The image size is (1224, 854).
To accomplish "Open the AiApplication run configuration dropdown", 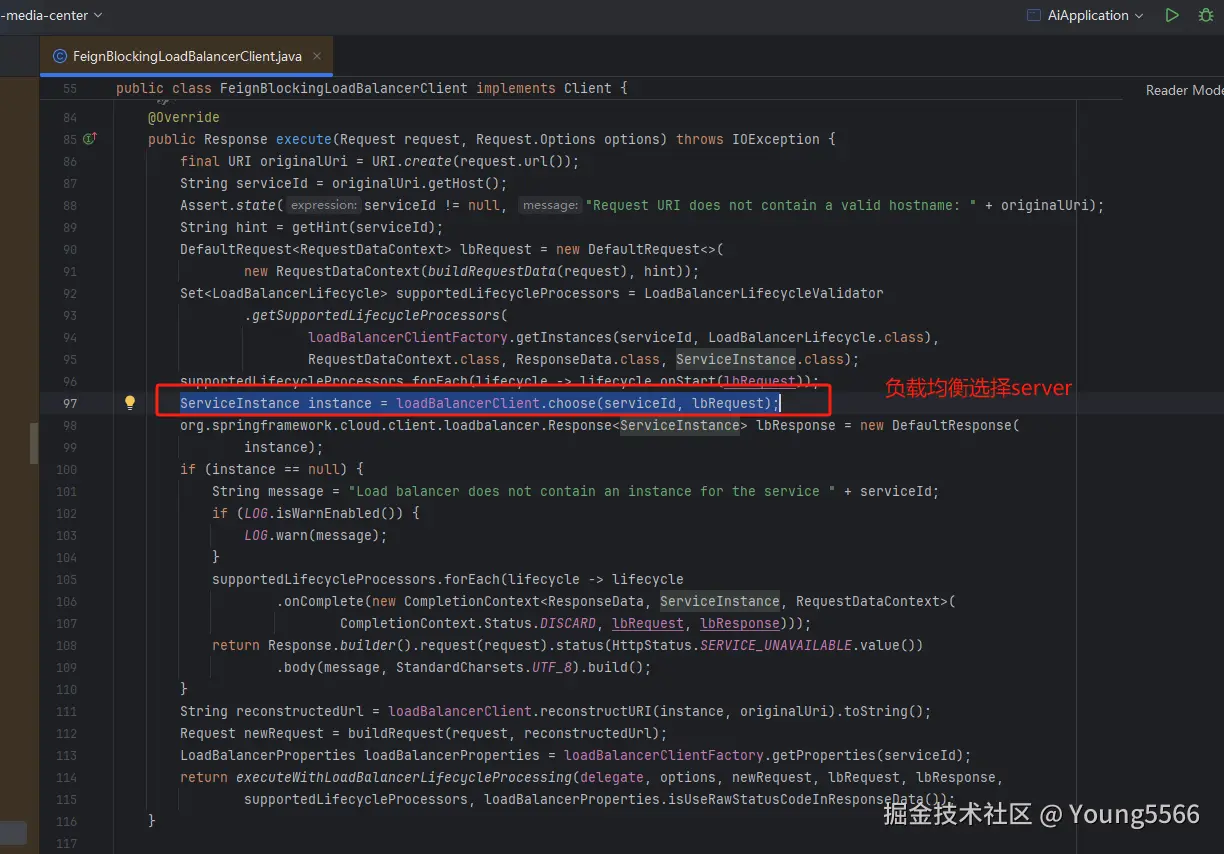I will 1086,15.
